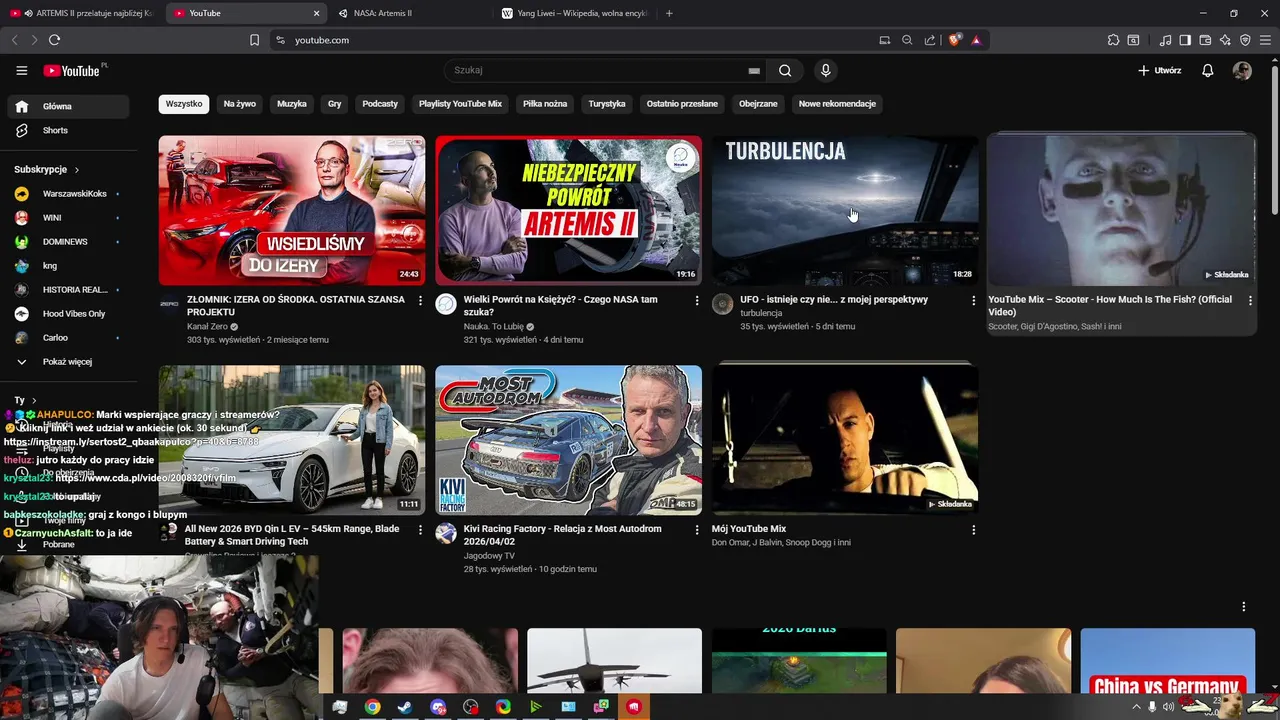The image size is (1280, 720).
Task: Click the zoom-out magnifier in address bar
Action: (x=907, y=40)
